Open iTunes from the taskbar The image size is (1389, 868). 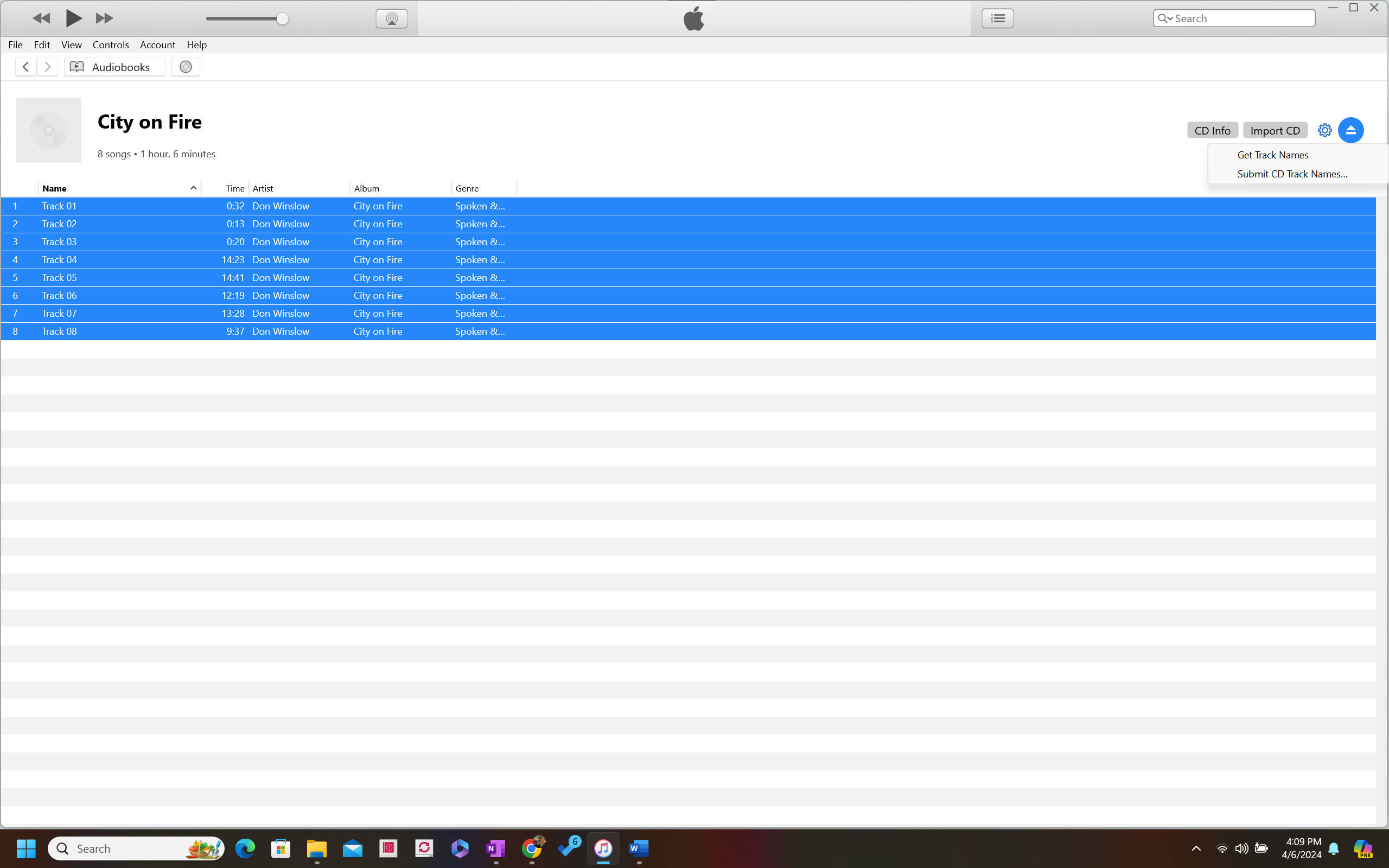tap(603, 848)
